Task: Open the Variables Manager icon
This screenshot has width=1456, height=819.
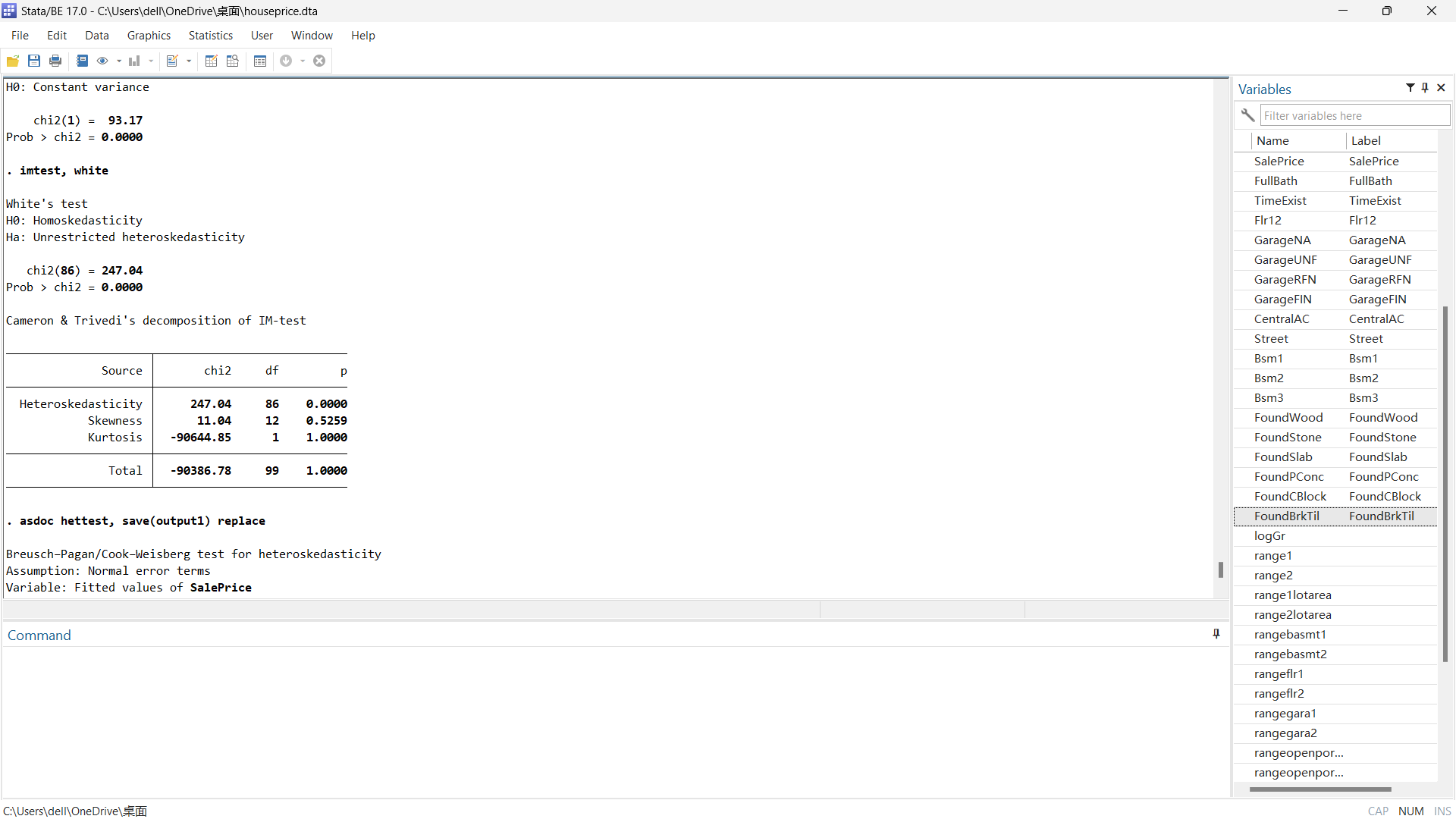Action: click(x=260, y=61)
